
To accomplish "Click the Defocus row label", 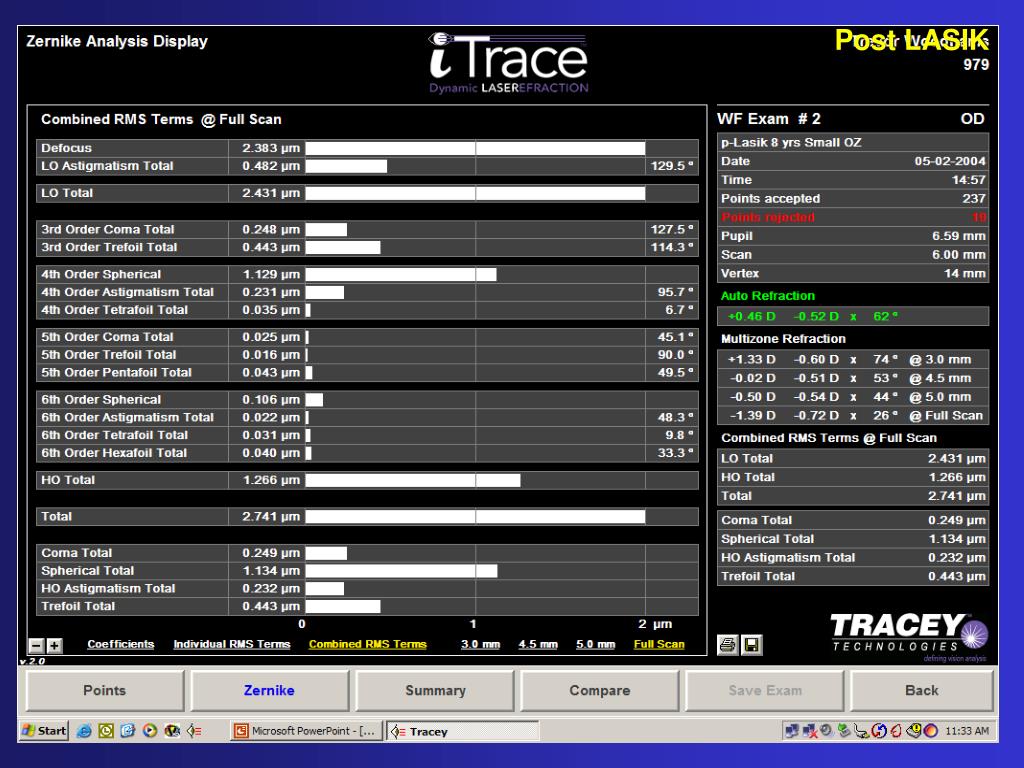I will (x=66, y=148).
